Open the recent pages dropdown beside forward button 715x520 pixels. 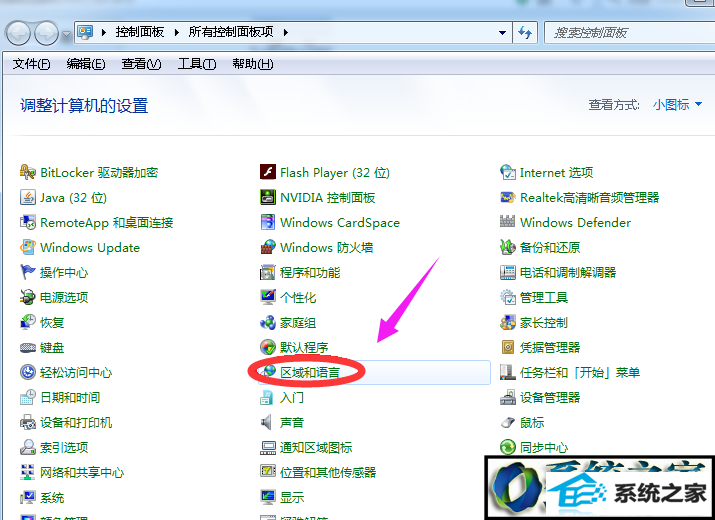click(67, 33)
